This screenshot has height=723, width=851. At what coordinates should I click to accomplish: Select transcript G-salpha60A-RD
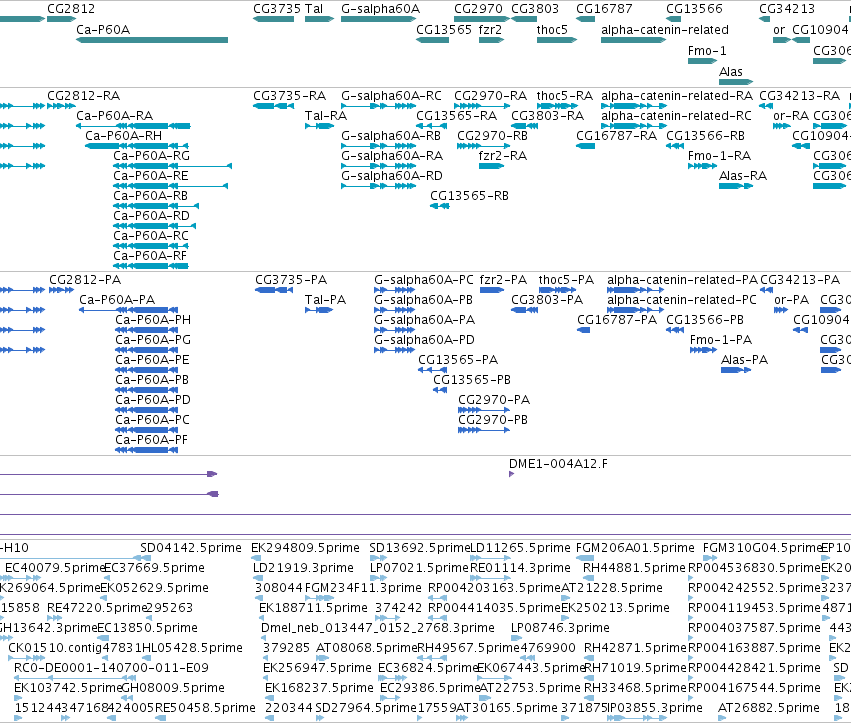pos(378,186)
